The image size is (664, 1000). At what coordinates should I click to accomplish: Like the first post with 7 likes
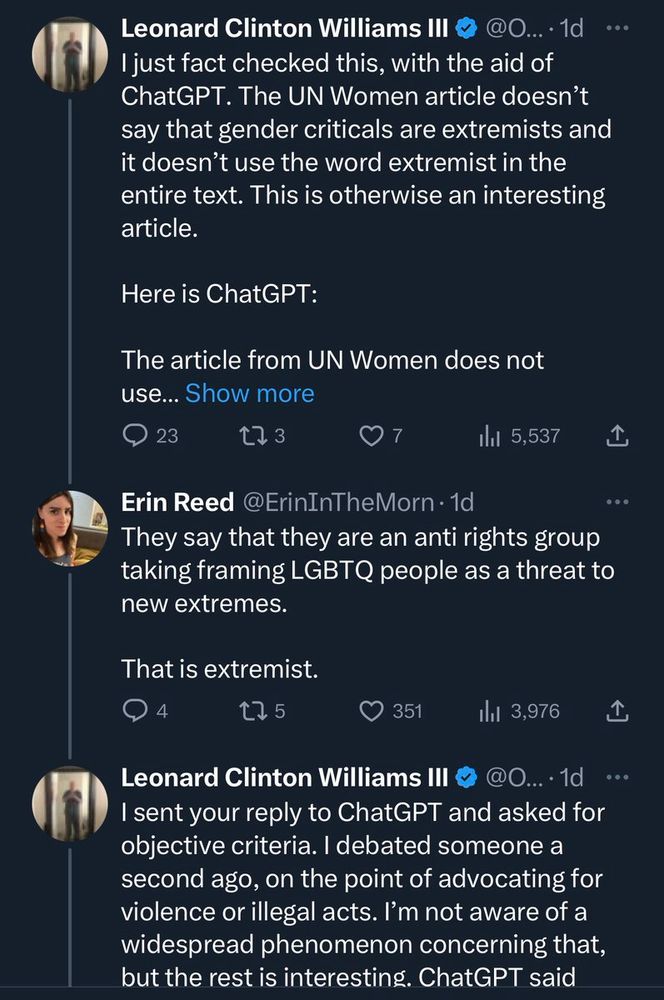pyautogui.click(x=371, y=436)
